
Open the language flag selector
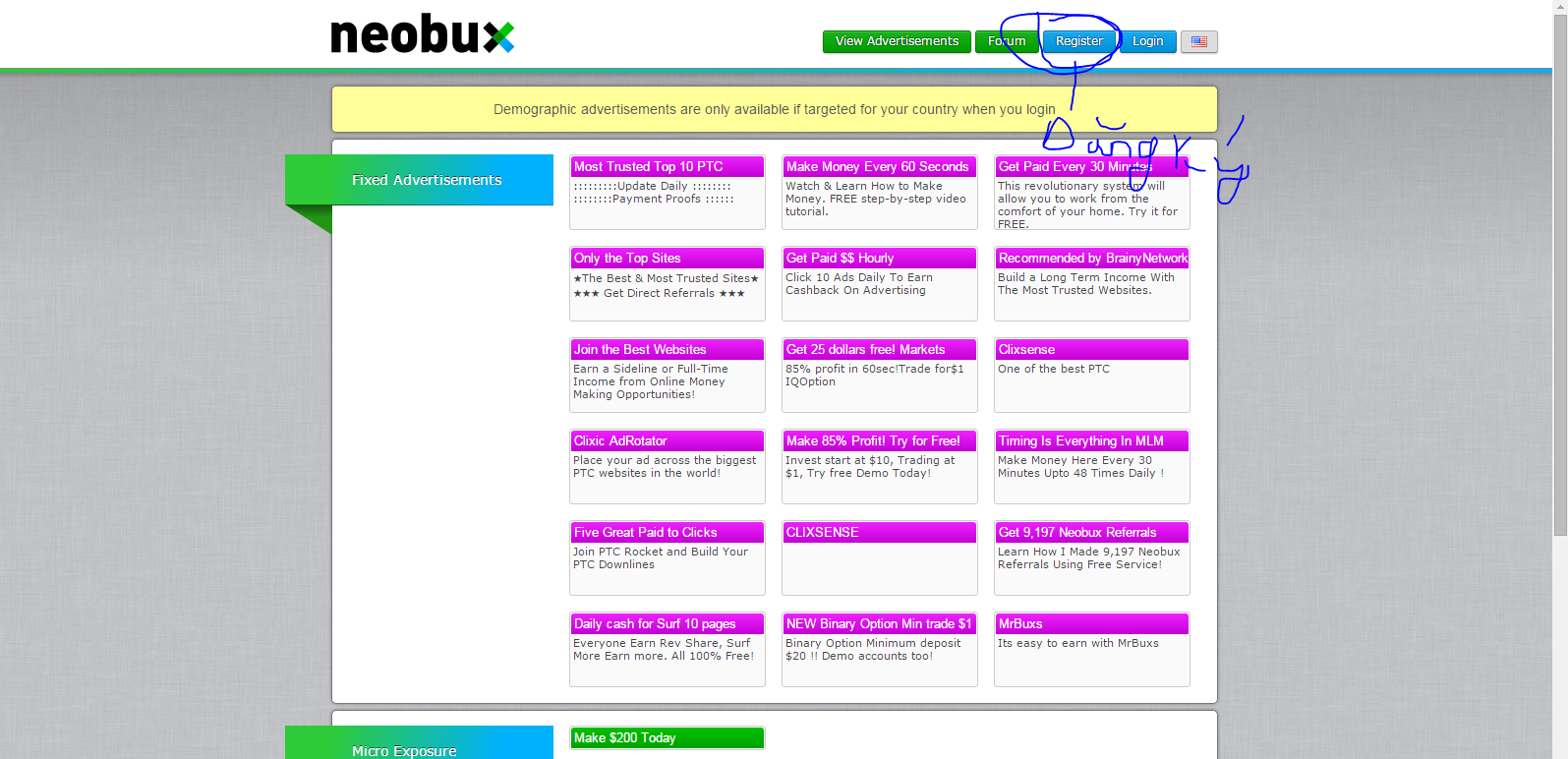(x=1198, y=41)
